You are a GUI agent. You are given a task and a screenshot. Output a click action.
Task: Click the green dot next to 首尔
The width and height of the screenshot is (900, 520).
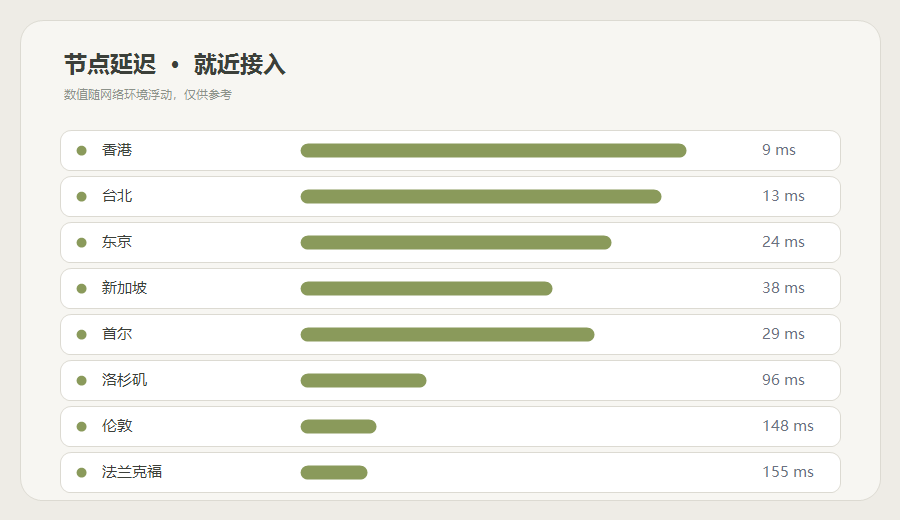coord(82,334)
